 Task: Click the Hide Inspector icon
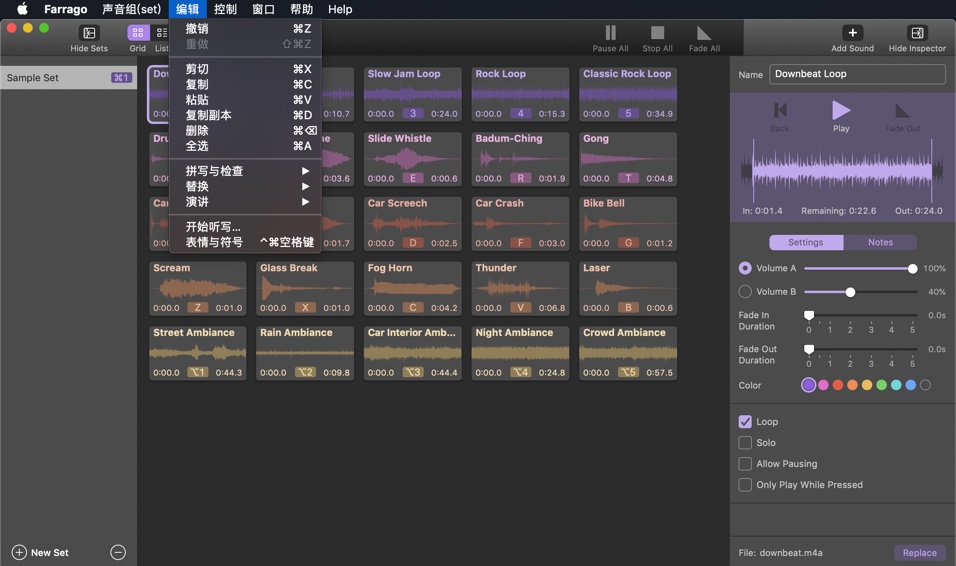pos(917,33)
